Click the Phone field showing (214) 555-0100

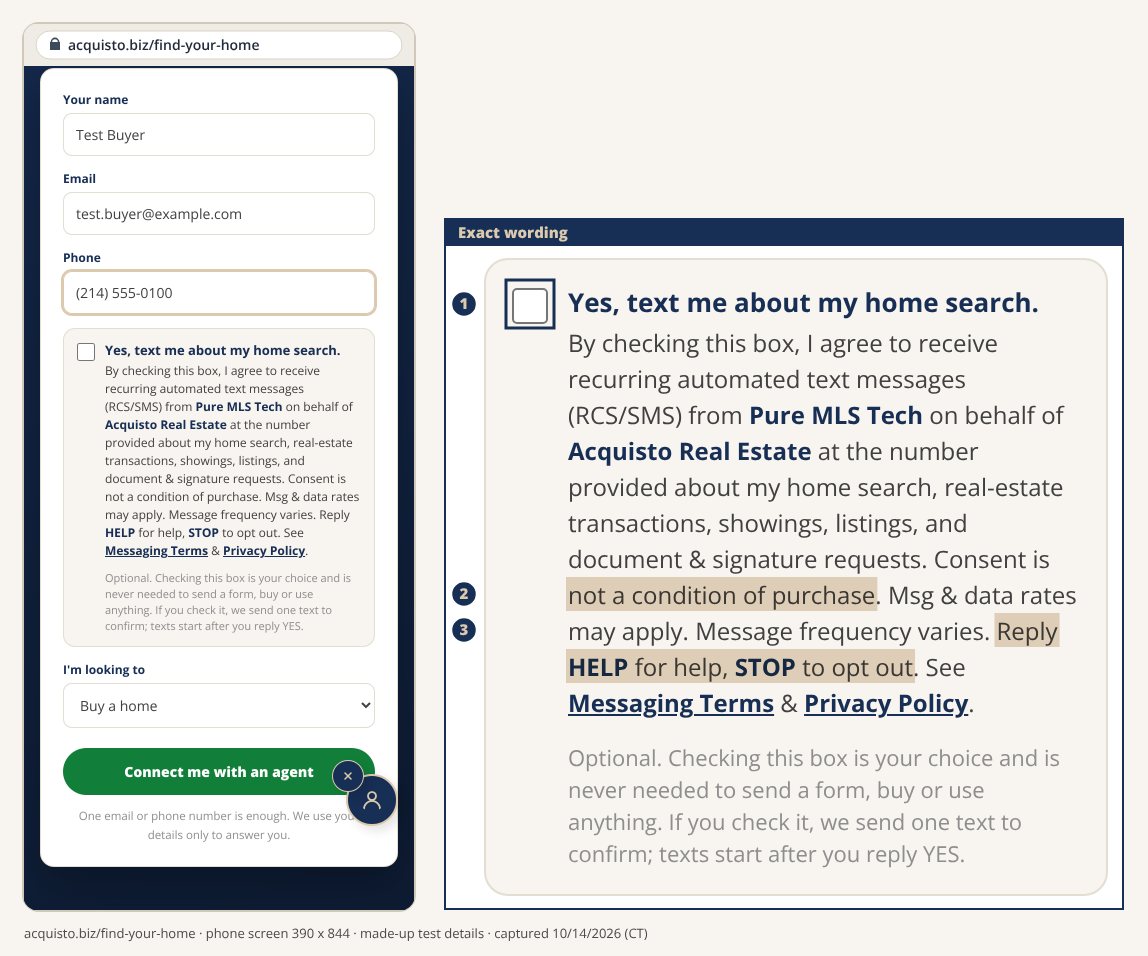[219, 293]
